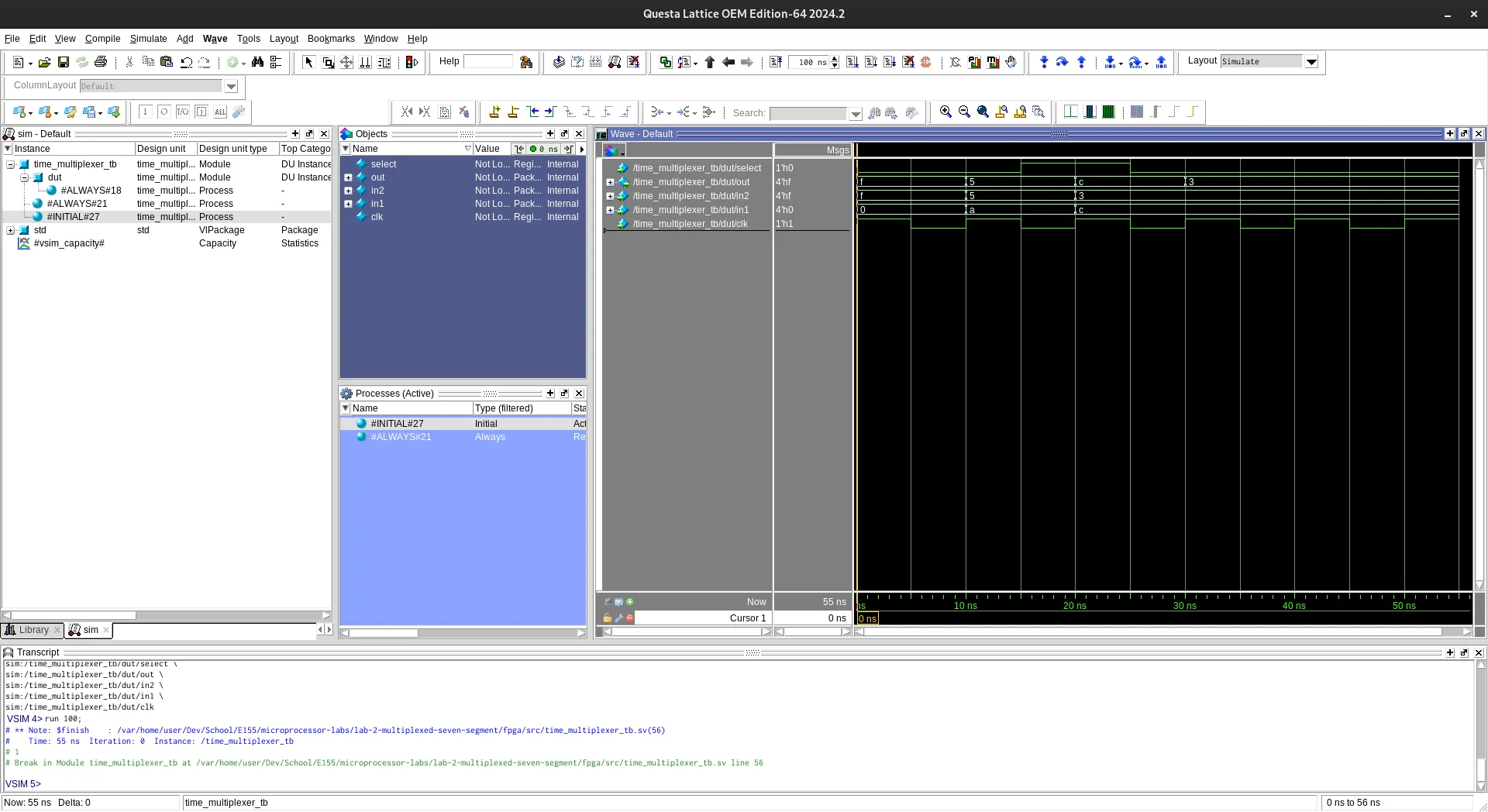Click the undock button on the Objects panel header
The width and height of the screenshot is (1488, 812).
564,134
